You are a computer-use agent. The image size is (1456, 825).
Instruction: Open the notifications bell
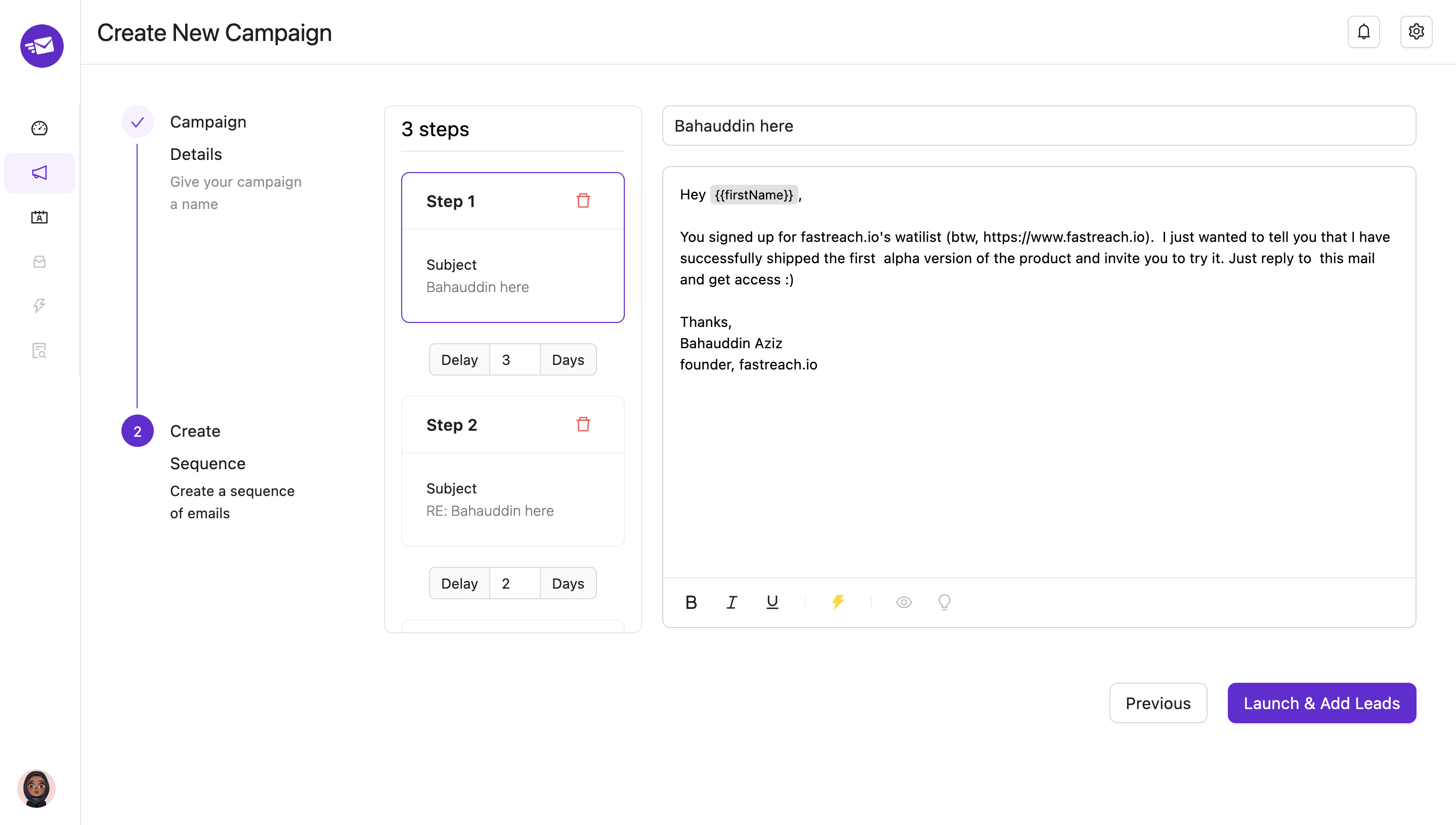tap(1363, 32)
